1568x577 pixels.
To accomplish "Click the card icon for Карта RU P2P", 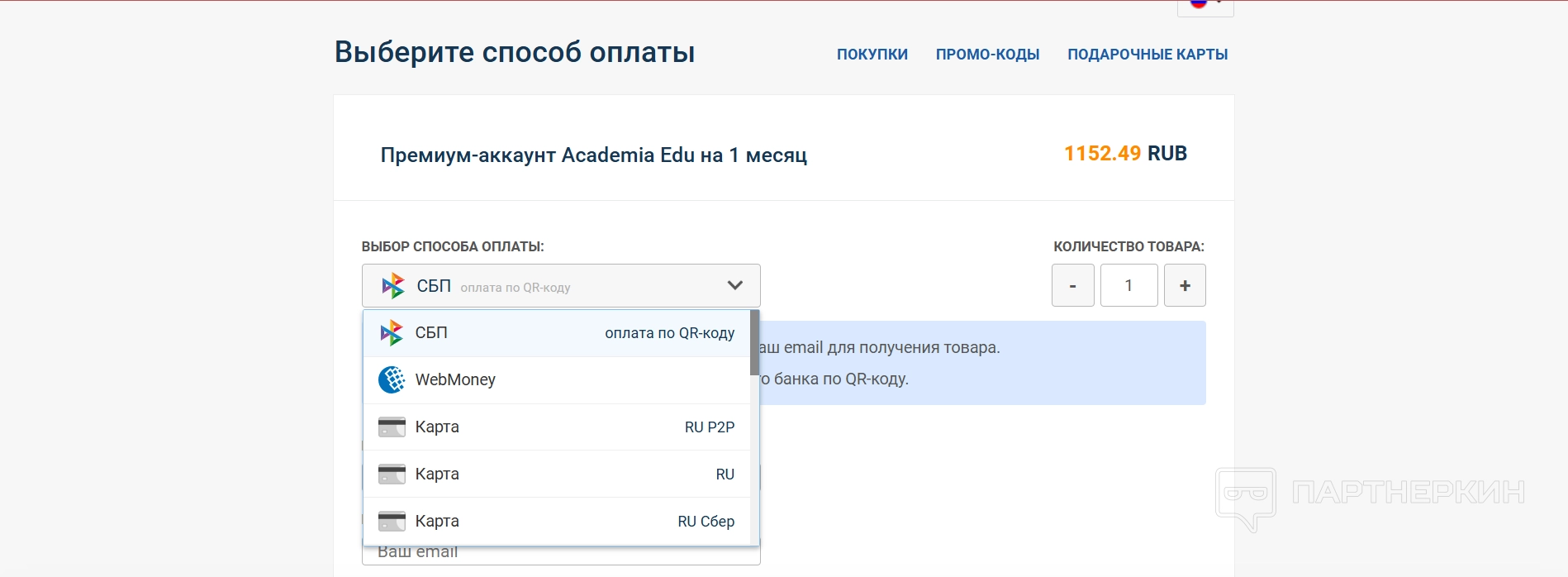I will point(392,427).
